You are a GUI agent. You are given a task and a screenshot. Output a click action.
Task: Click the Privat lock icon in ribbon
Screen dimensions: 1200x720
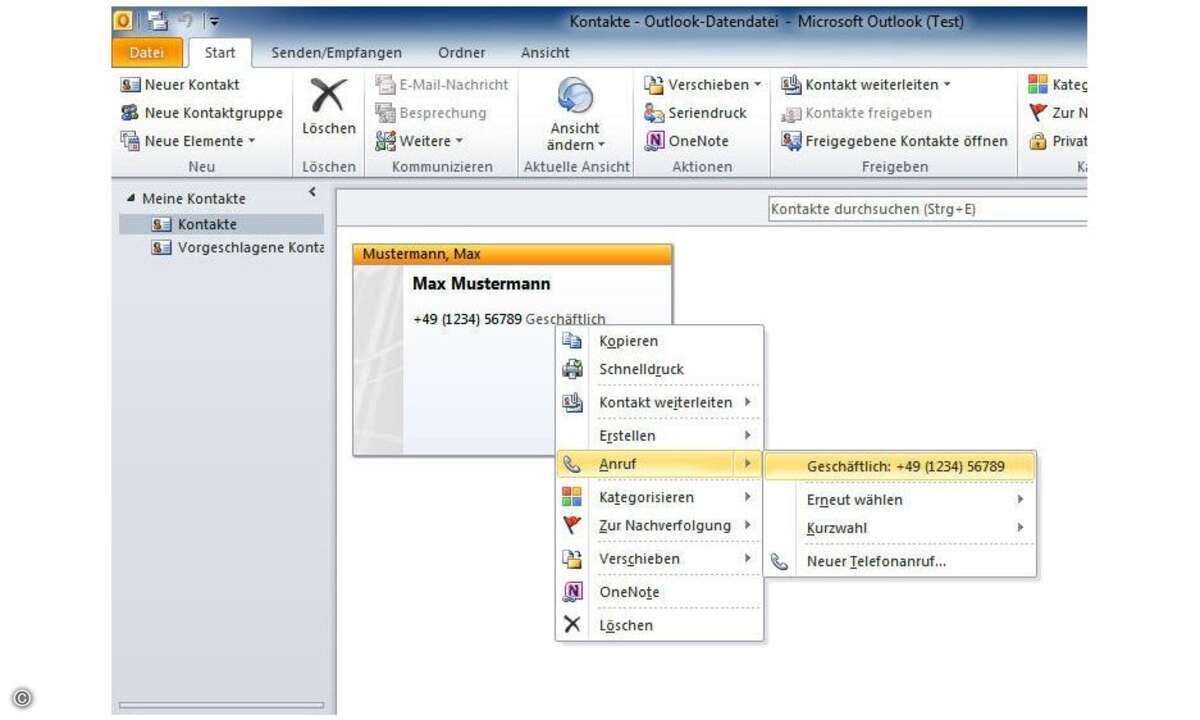[1038, 141]
